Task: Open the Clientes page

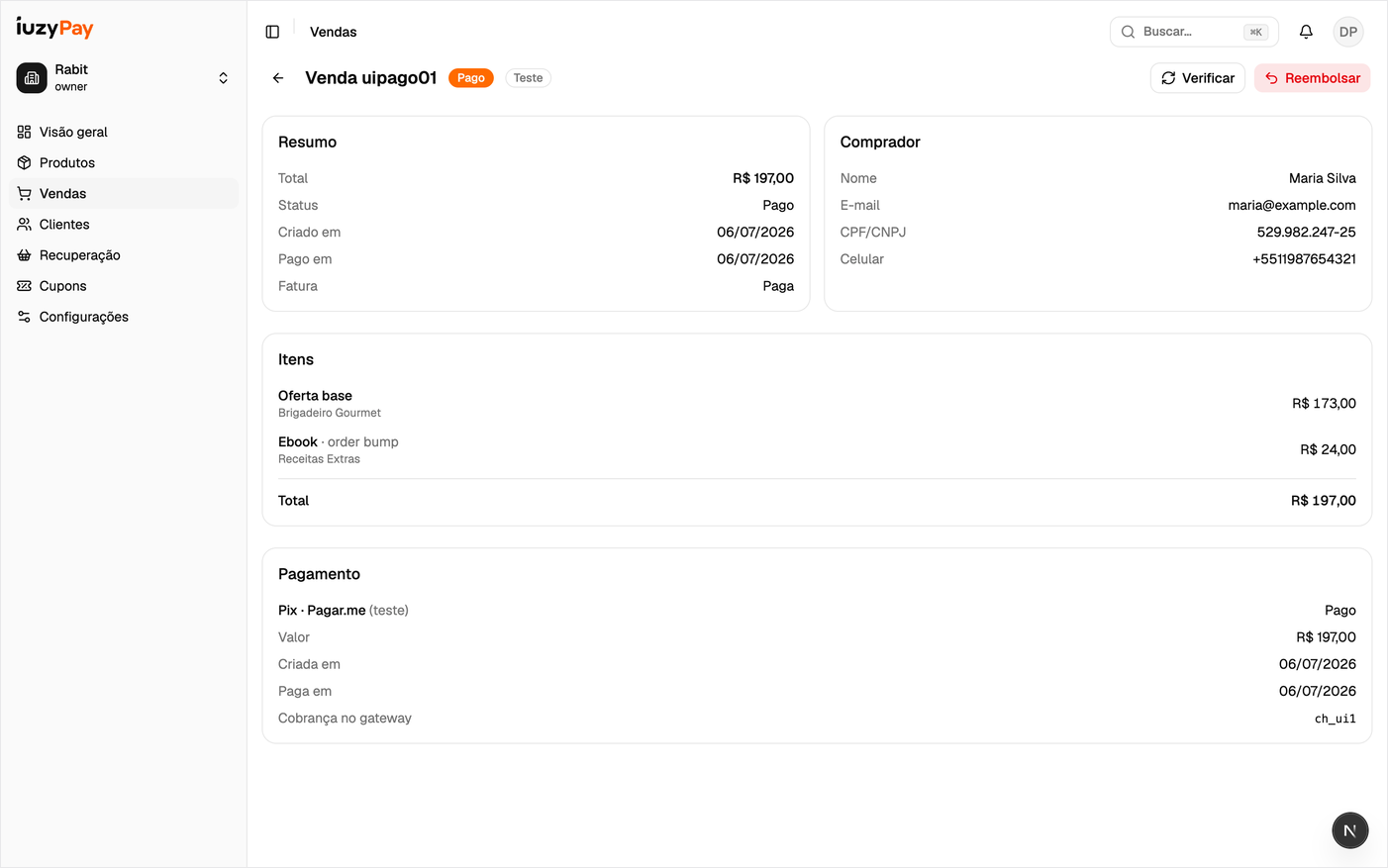Action: (x=124, y=224)
